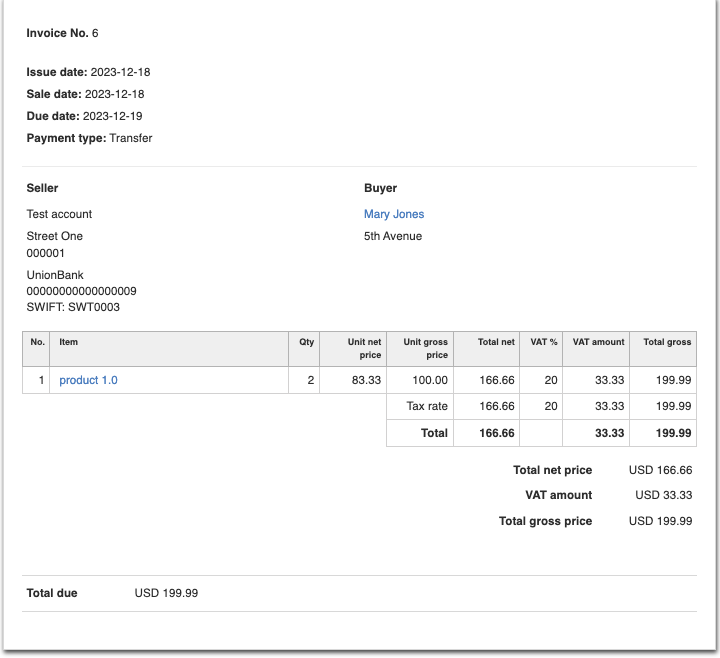The height and width of the screenshot is (658, 720).
Task: Click the Unit net price column header
Action: tap(364, 348)
